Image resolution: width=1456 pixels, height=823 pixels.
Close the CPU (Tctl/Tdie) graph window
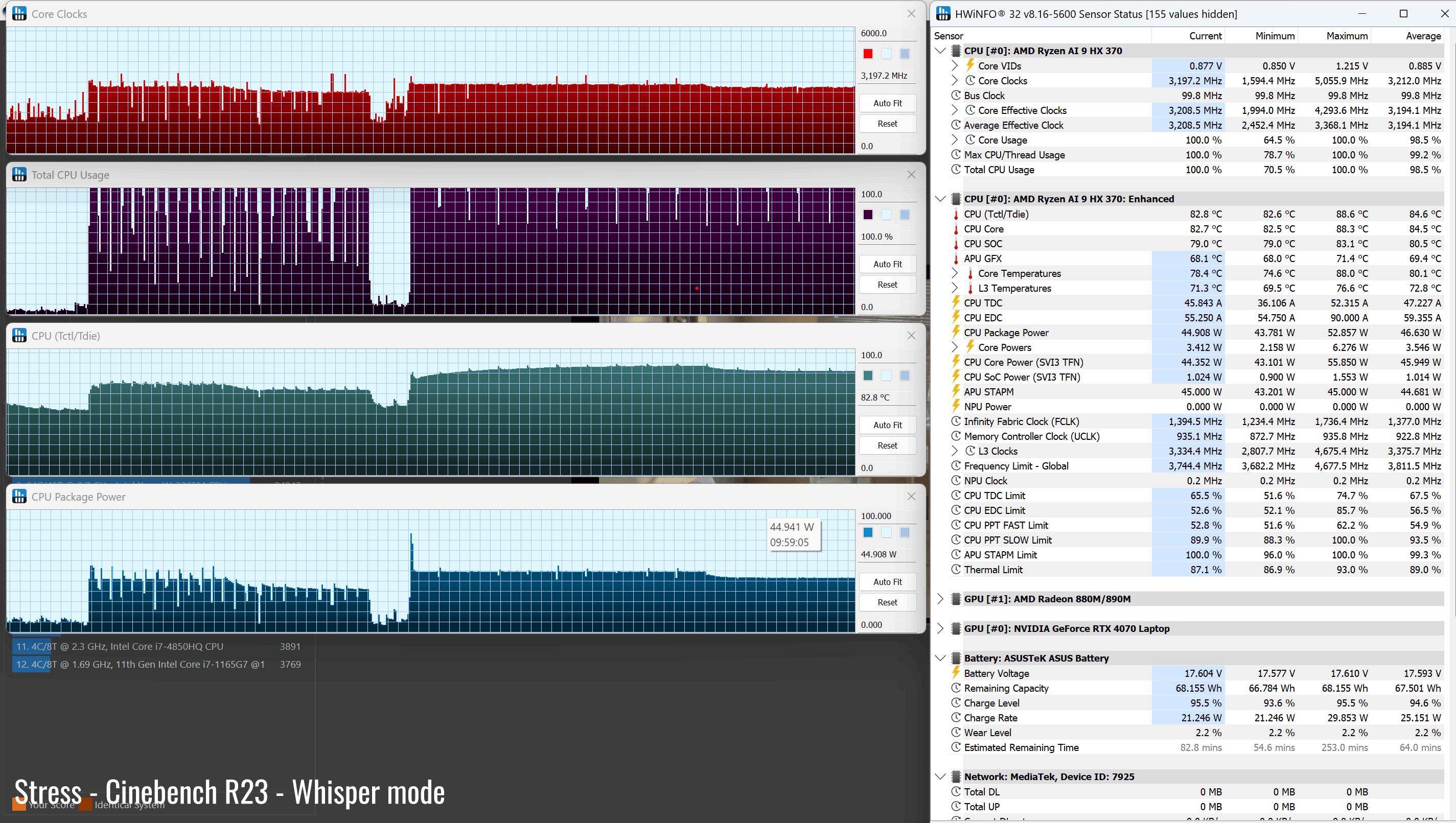point(912,336)
